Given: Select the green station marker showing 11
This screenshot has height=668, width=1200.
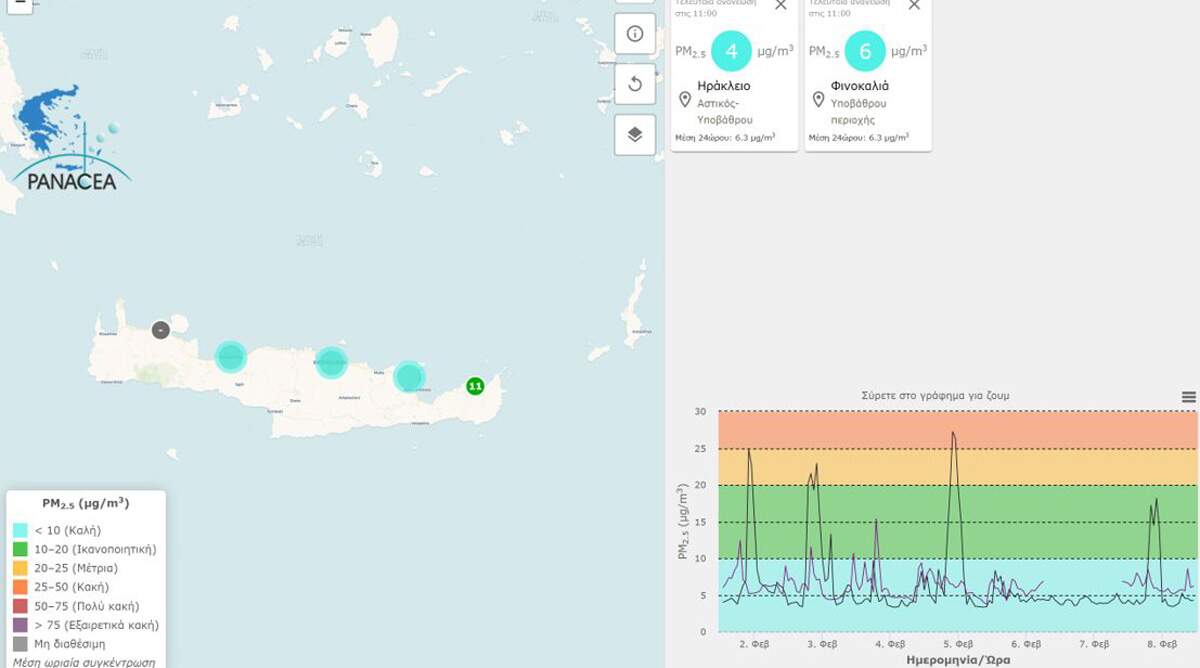Looking at the screenshot, I should pyautogui.click(x=475, y=386).
